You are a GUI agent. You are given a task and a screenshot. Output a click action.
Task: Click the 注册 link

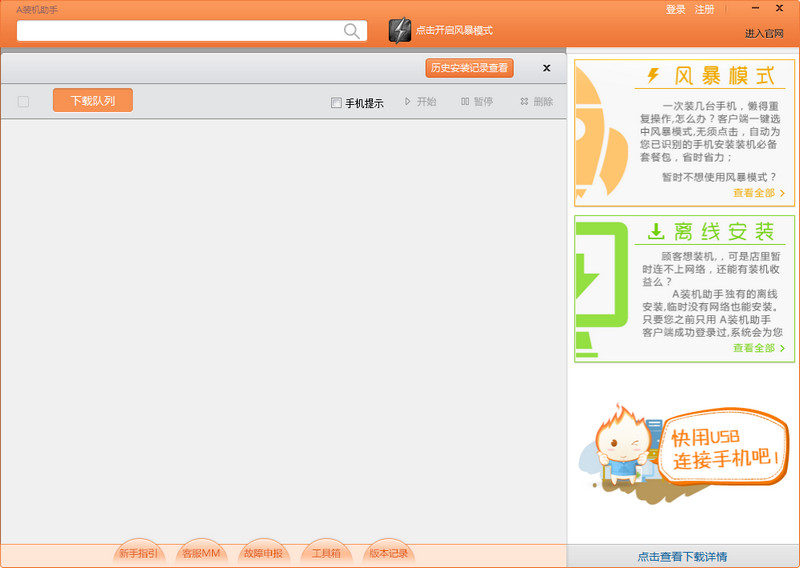pyautogui.click(x=704, y=10)
